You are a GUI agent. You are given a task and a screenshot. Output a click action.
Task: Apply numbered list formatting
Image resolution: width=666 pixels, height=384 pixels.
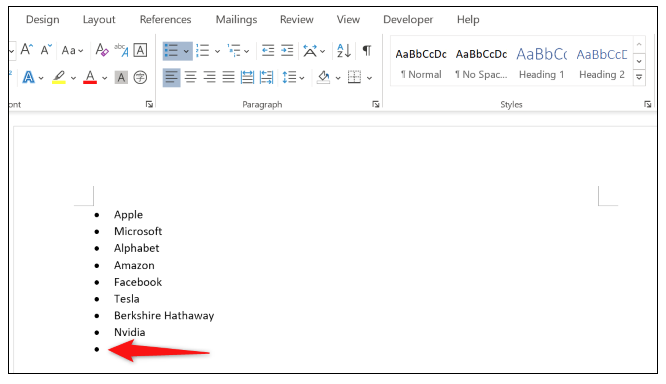203,51
